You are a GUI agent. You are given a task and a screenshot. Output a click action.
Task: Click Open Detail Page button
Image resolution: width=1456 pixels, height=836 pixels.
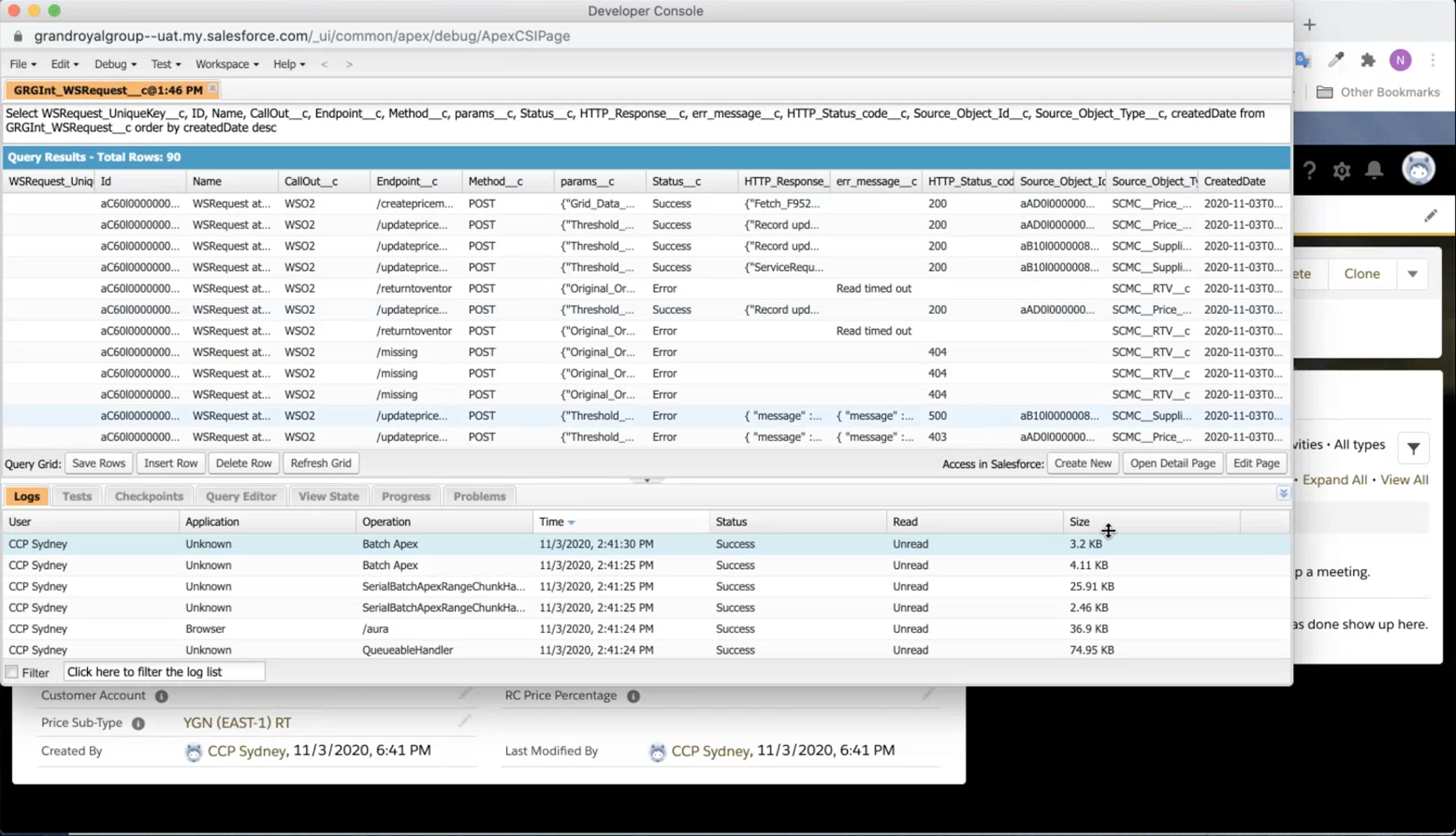pos(1172,463)
